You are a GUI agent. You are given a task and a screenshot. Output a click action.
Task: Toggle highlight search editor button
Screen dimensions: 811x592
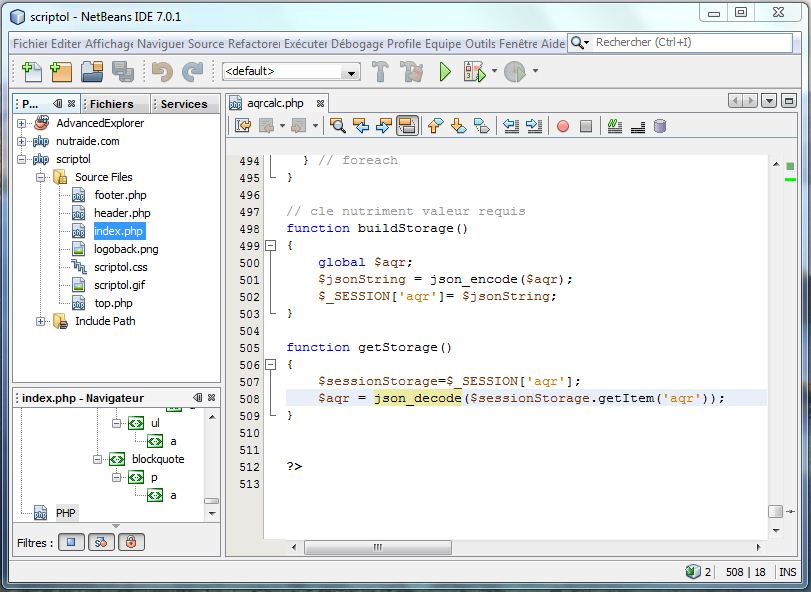point(407,126)
